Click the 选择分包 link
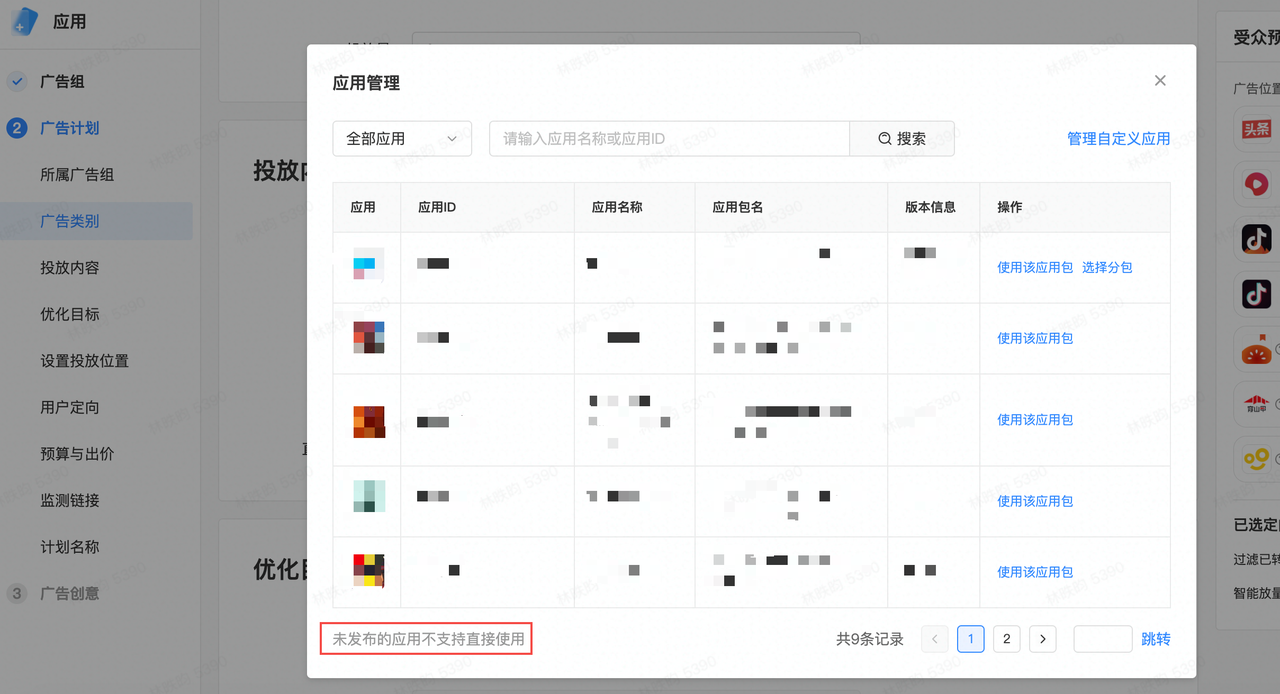The height and width of the screenshot is (694, 1280). coord(1107,267)
